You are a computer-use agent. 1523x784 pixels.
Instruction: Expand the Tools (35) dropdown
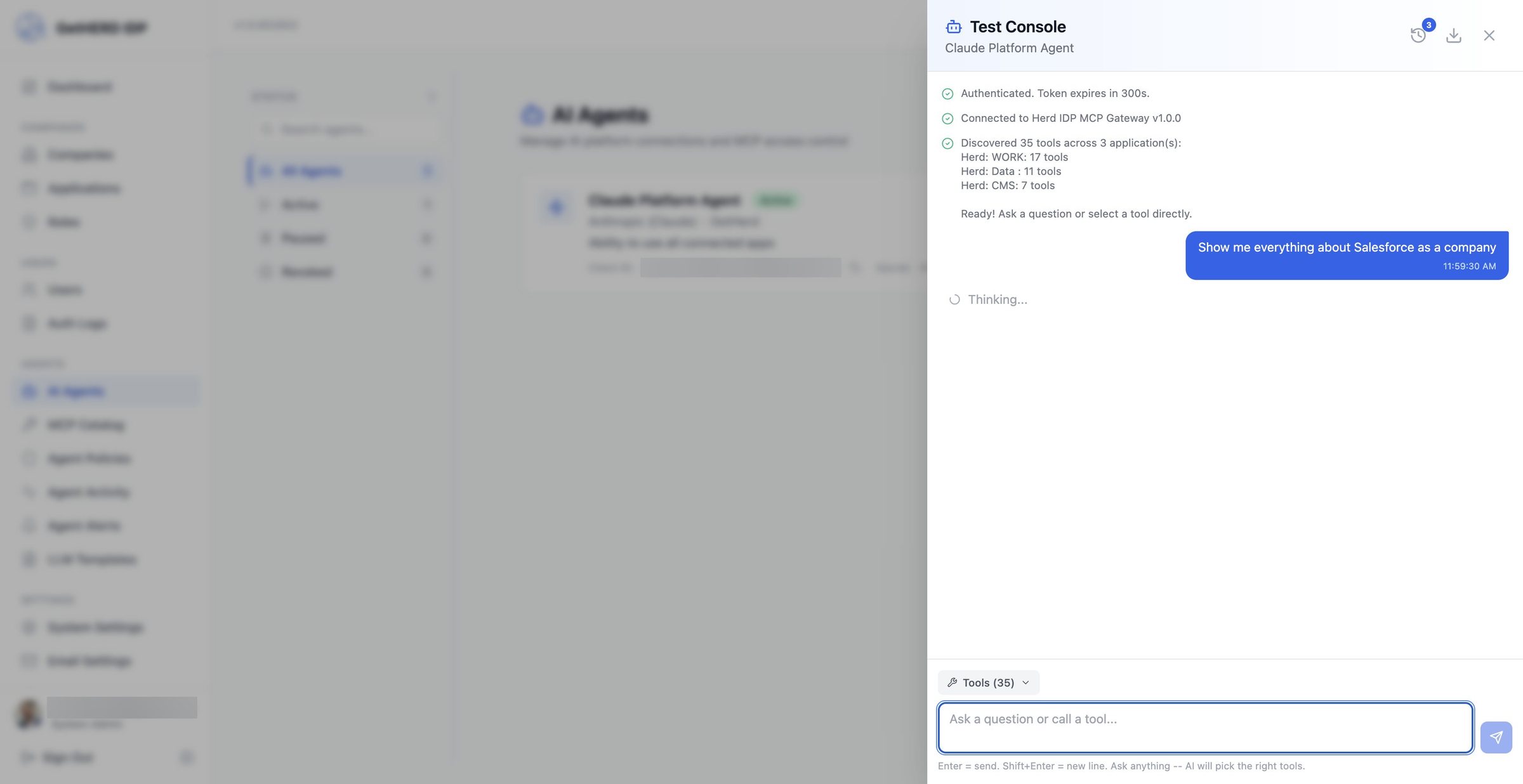988,683
